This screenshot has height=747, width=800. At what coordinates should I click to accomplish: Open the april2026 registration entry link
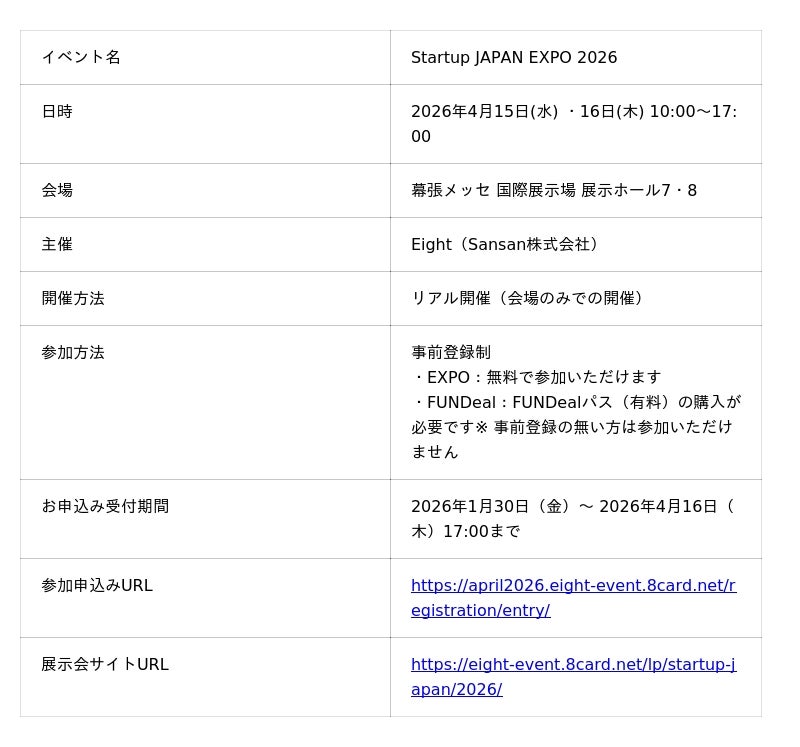[573, 586]
